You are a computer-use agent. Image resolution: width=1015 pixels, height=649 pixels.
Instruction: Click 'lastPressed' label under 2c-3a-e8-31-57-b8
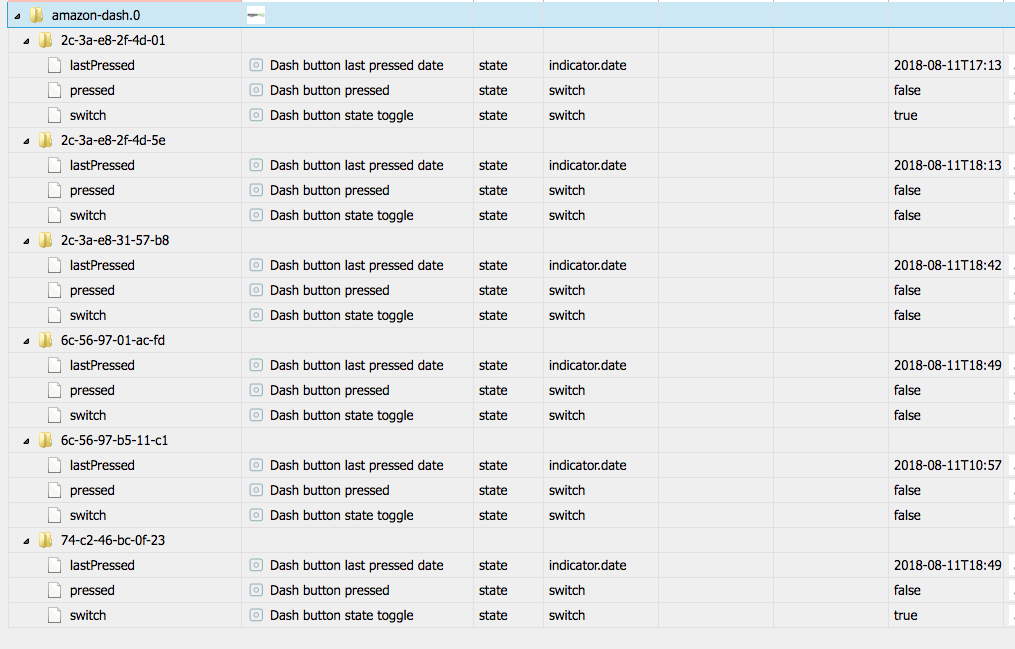[x=102, y=265]
